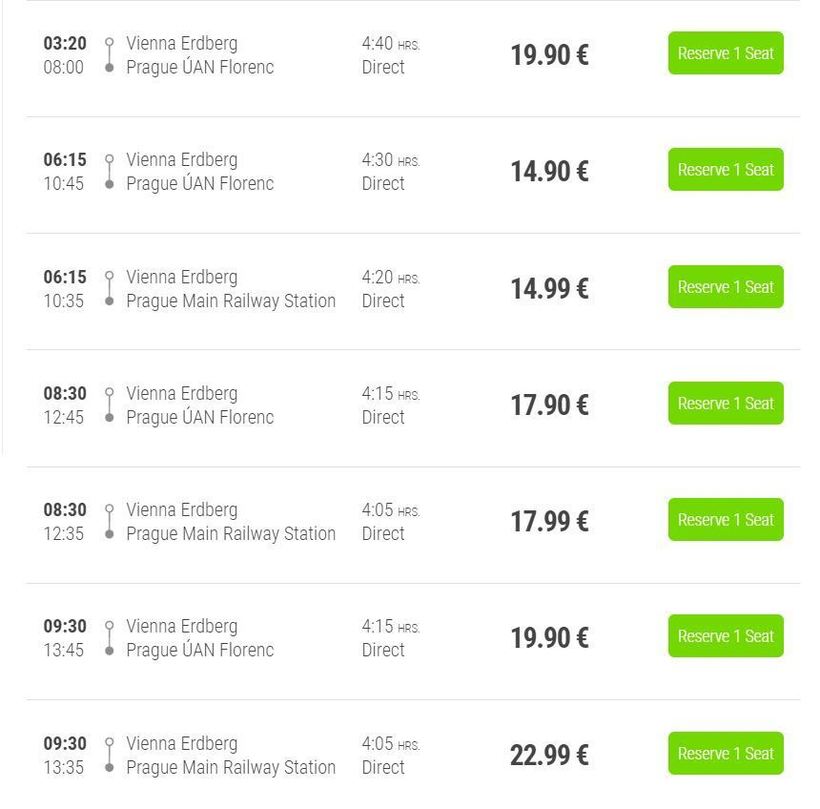Select the 4:40 hrs Direct duration text
Viewport: 820px width, 809px height.
pos(390,55)
